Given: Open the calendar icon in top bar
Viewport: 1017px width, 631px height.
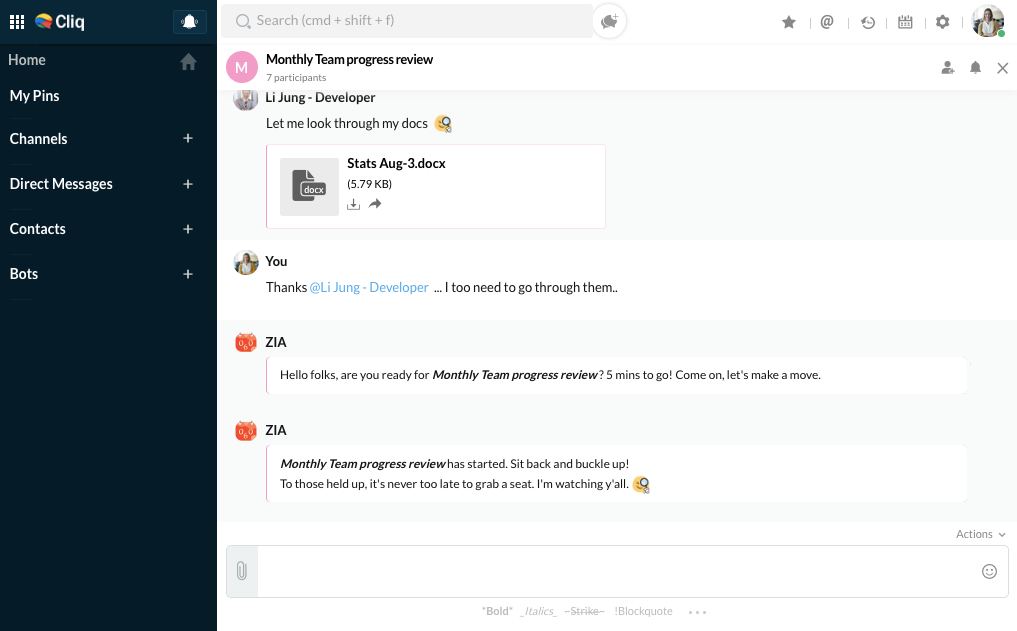Looking at the screenshot, I should point(905,22).
